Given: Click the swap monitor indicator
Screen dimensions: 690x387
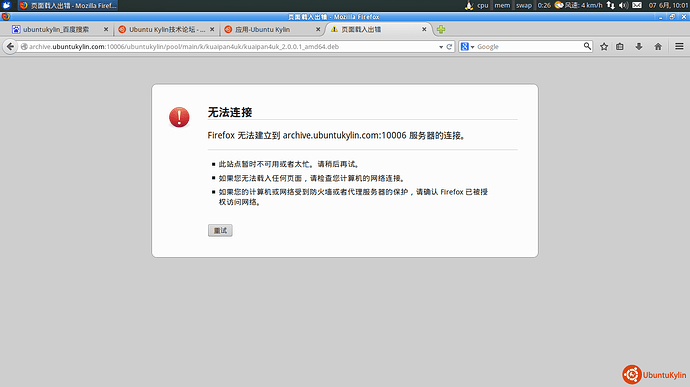Looking at the screenshot, I should point(524,5).
